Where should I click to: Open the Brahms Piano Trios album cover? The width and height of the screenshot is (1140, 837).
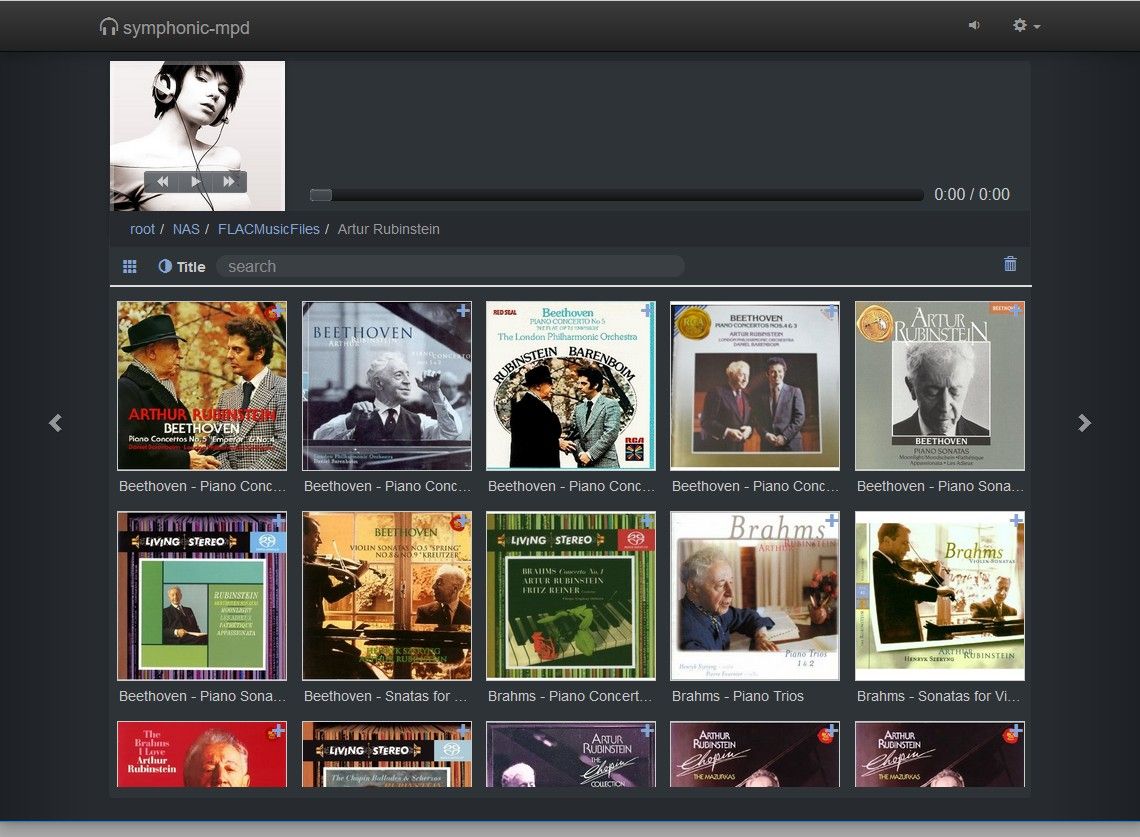tap(755, 596)
